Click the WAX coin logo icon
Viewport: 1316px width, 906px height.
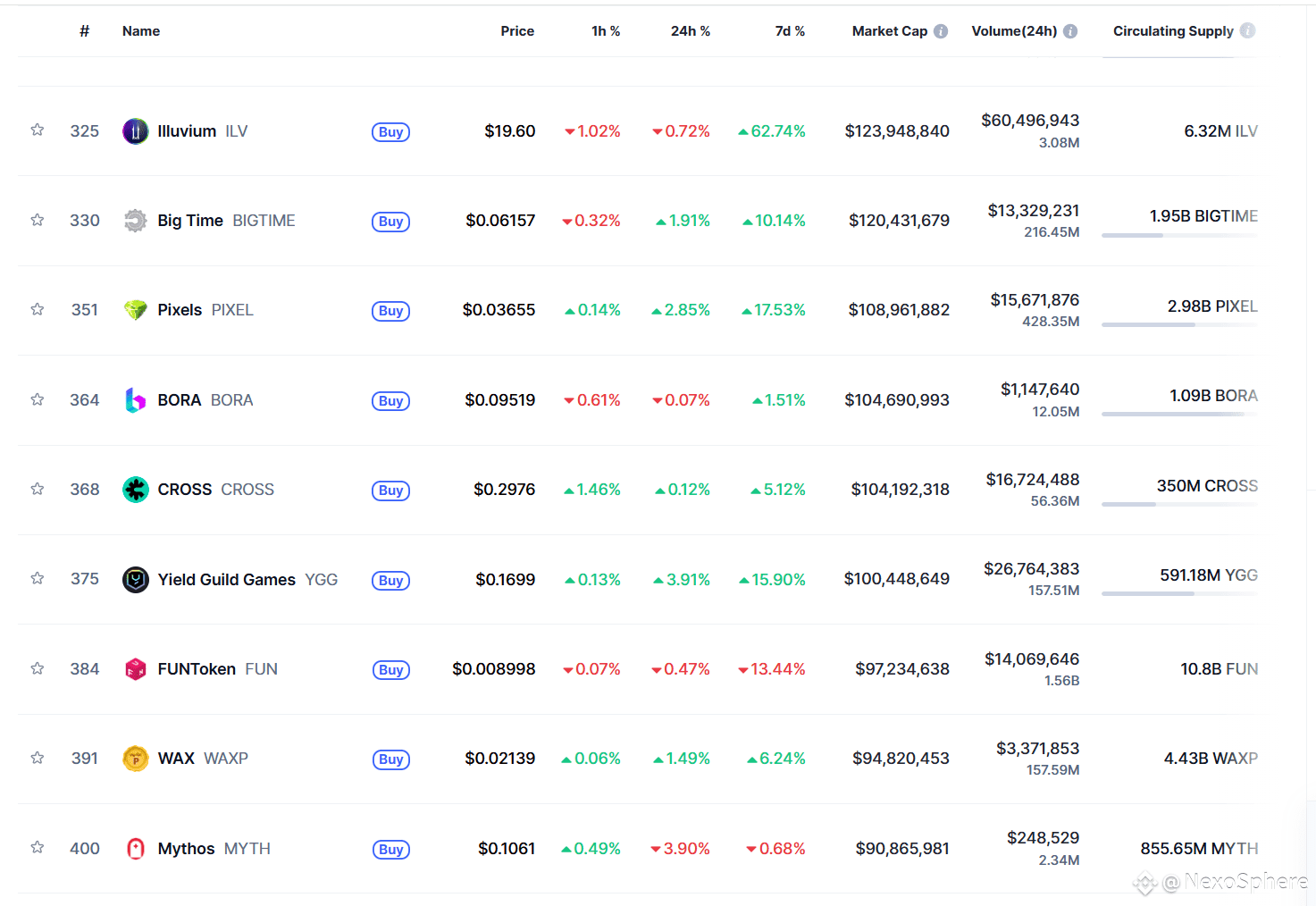coord(135,759)
